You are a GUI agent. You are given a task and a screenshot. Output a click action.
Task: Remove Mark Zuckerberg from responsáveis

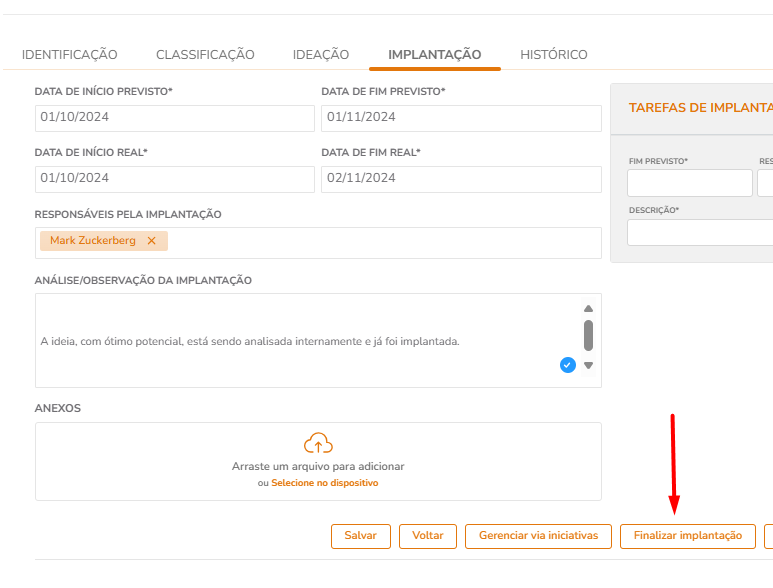coord(151,241)
